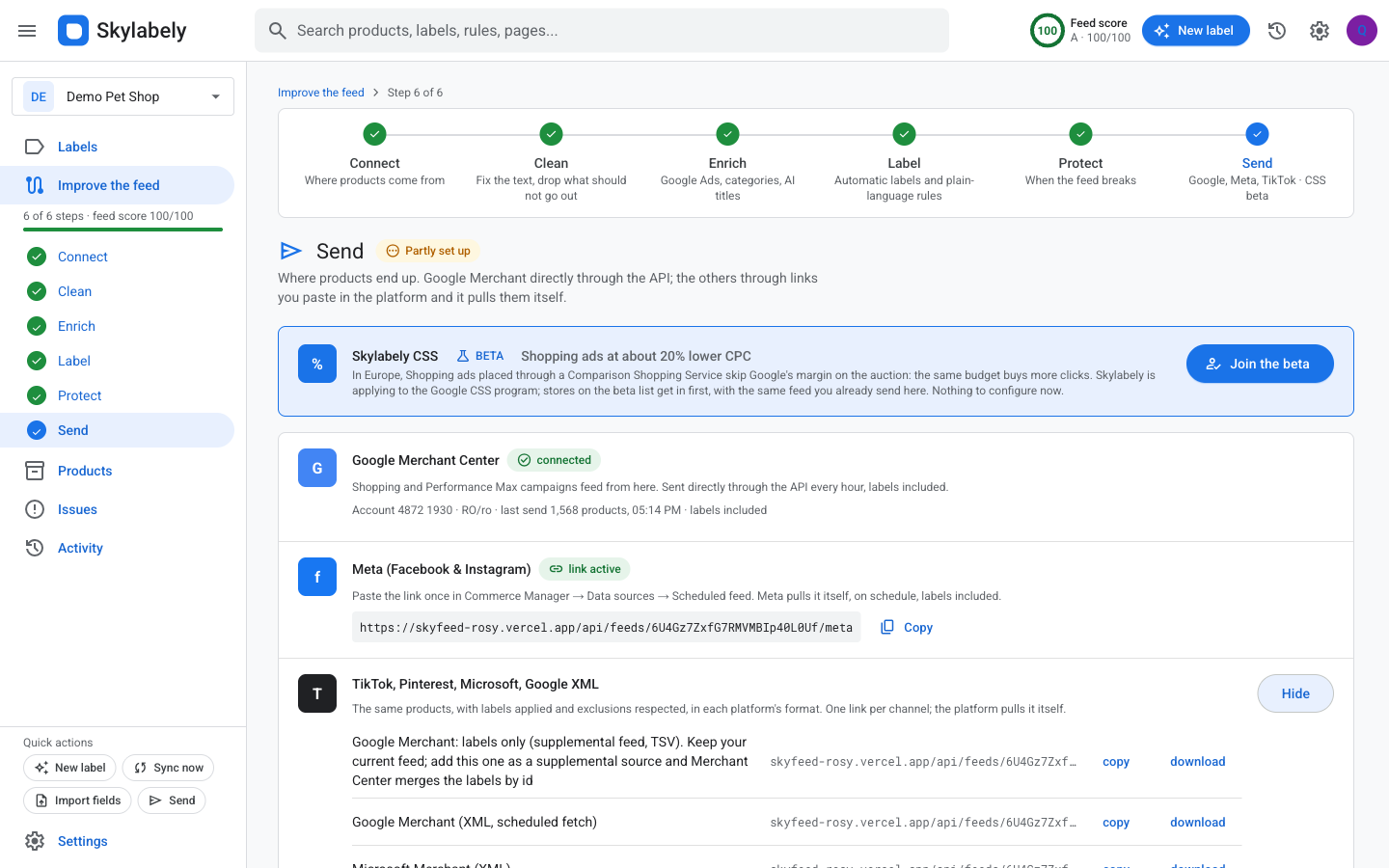Select Send step in sidebar
Screen dimensions: 1389x868
pyautogui.click(x=117, y=430)
